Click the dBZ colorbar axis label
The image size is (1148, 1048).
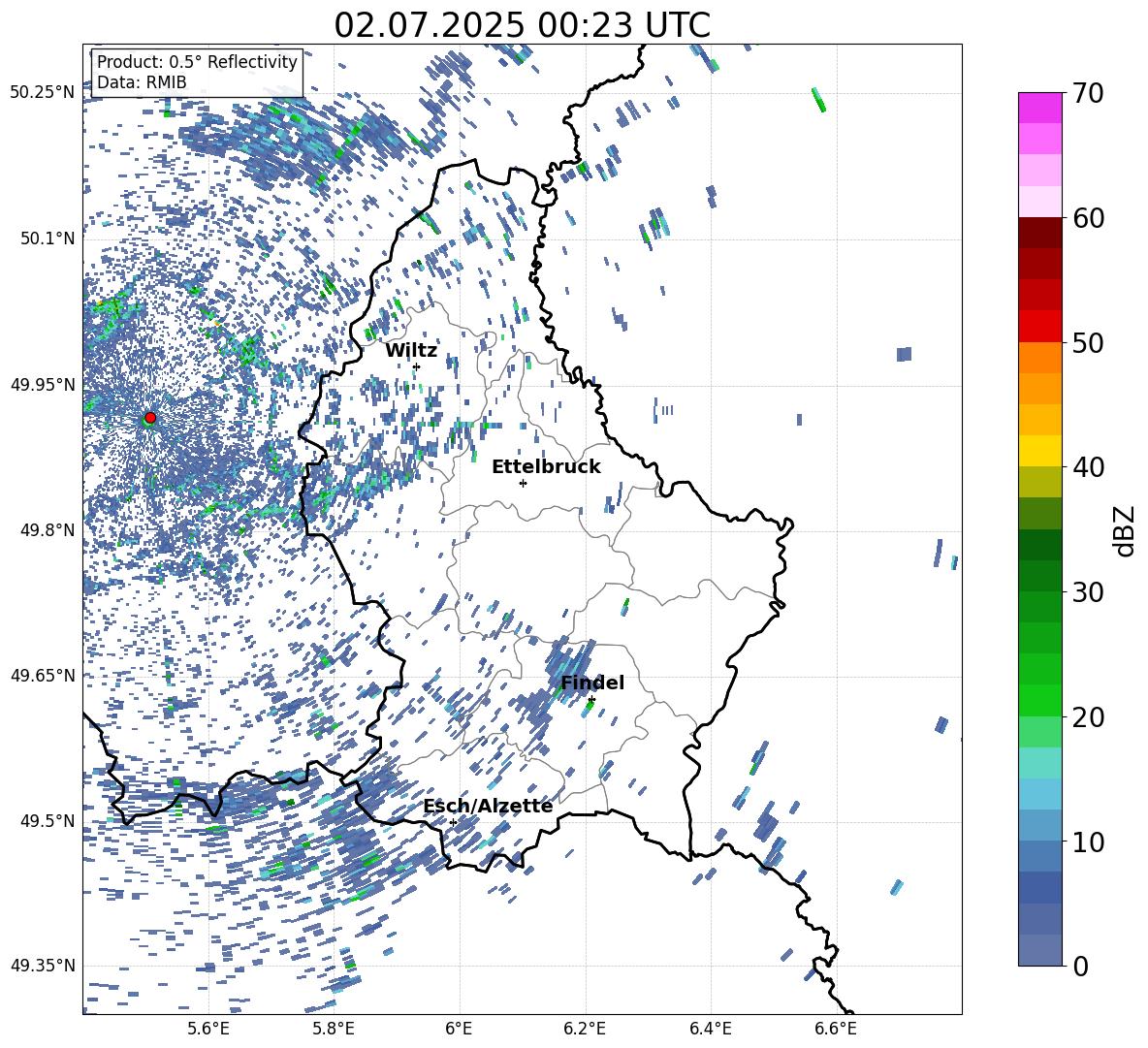point(1126,530)
